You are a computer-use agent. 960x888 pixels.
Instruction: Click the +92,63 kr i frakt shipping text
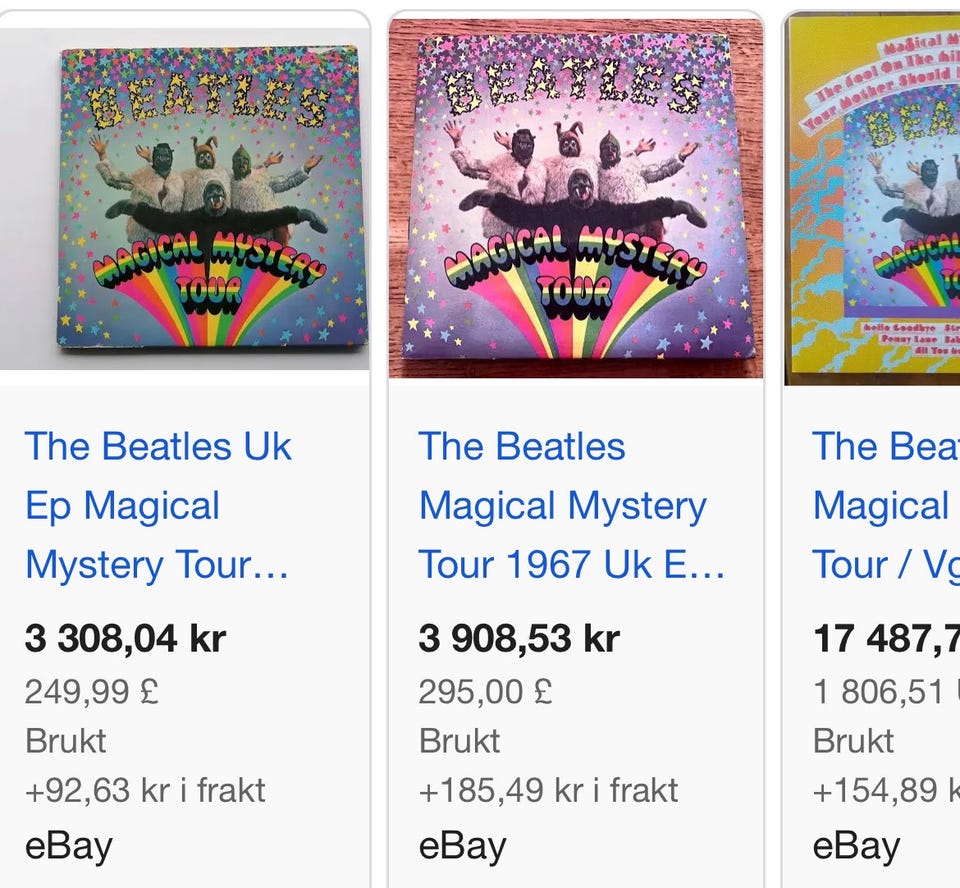[x=145, y=790]
